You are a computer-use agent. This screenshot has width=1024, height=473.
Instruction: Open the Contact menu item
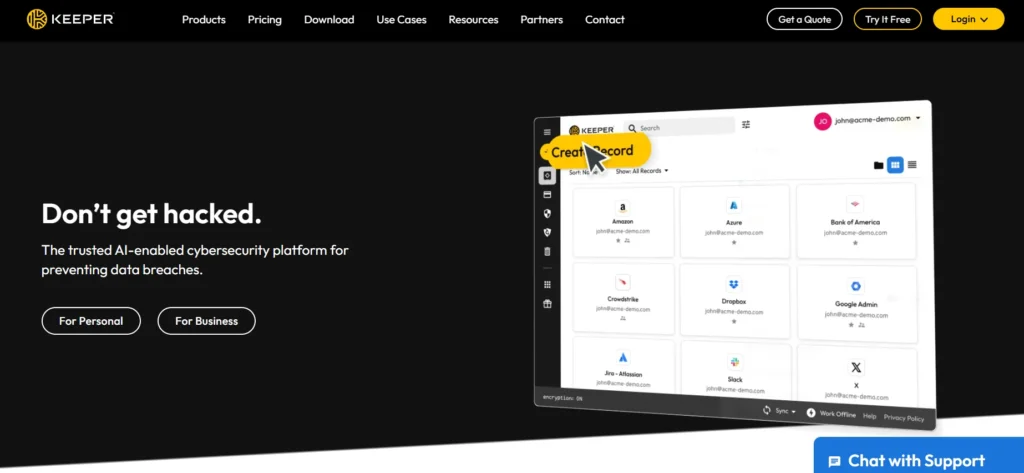605,20
